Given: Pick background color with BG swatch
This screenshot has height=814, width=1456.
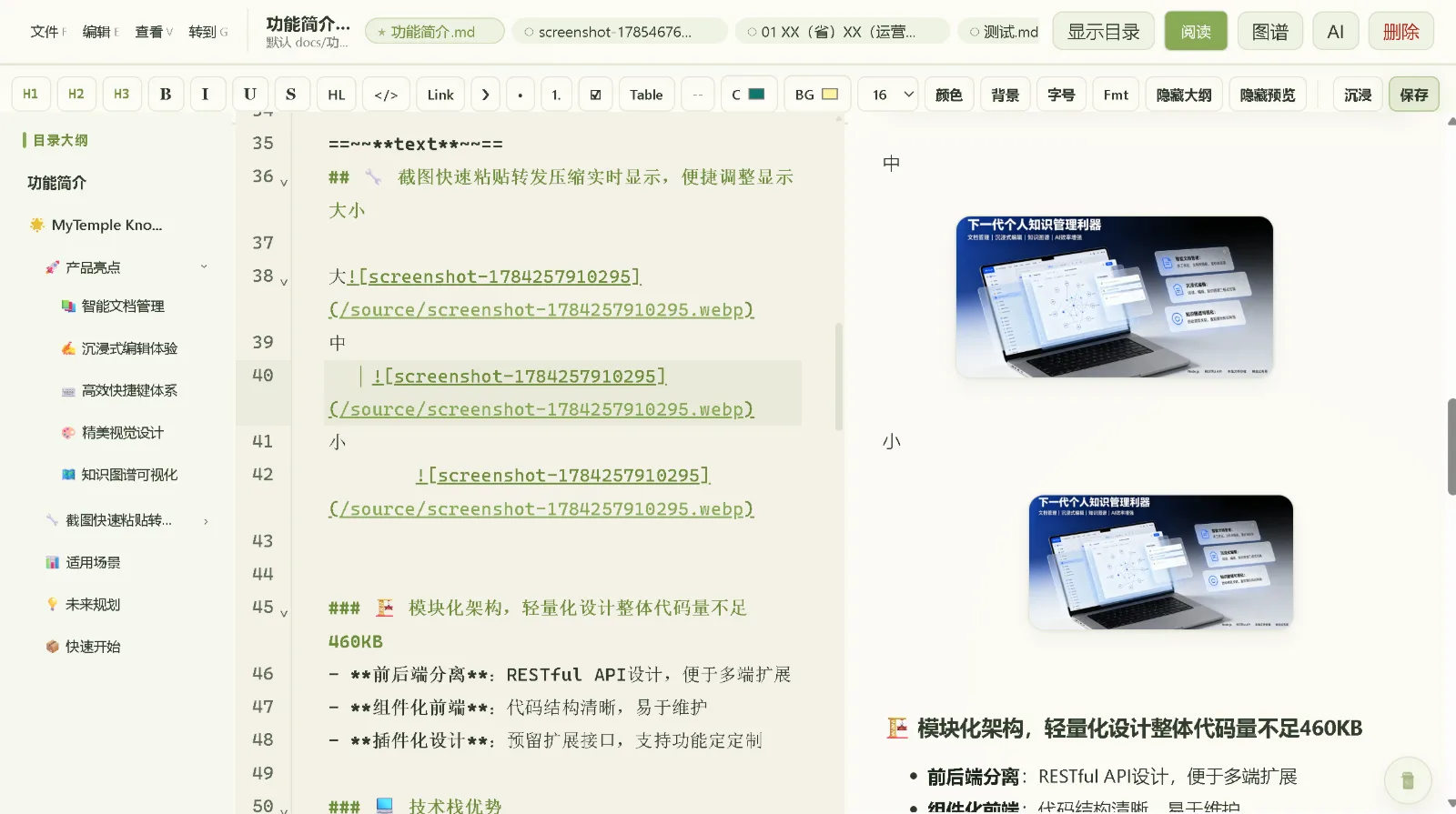Looking at the screenshot, I should (x=816, y=95).
